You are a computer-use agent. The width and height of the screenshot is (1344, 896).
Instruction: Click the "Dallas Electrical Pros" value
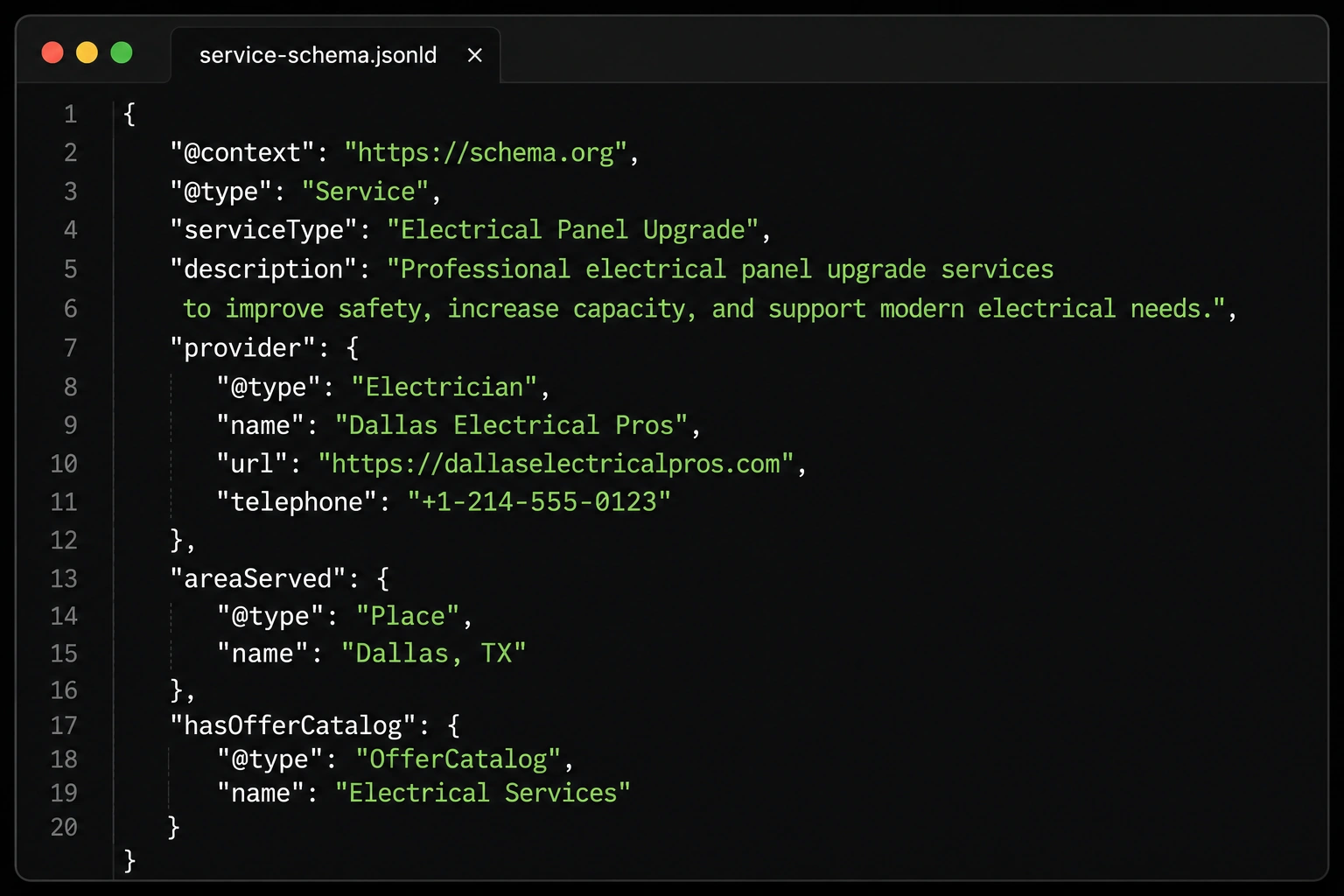click(x=512, y=426)
